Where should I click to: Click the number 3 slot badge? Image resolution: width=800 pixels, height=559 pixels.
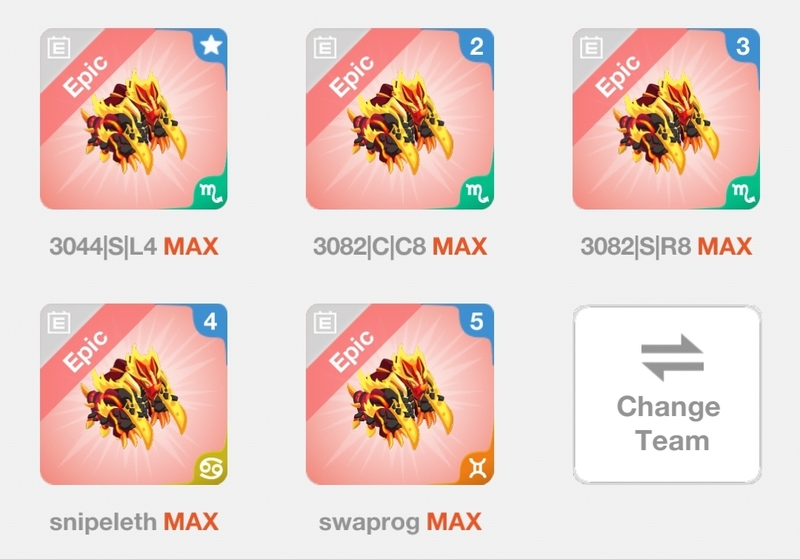743,46
